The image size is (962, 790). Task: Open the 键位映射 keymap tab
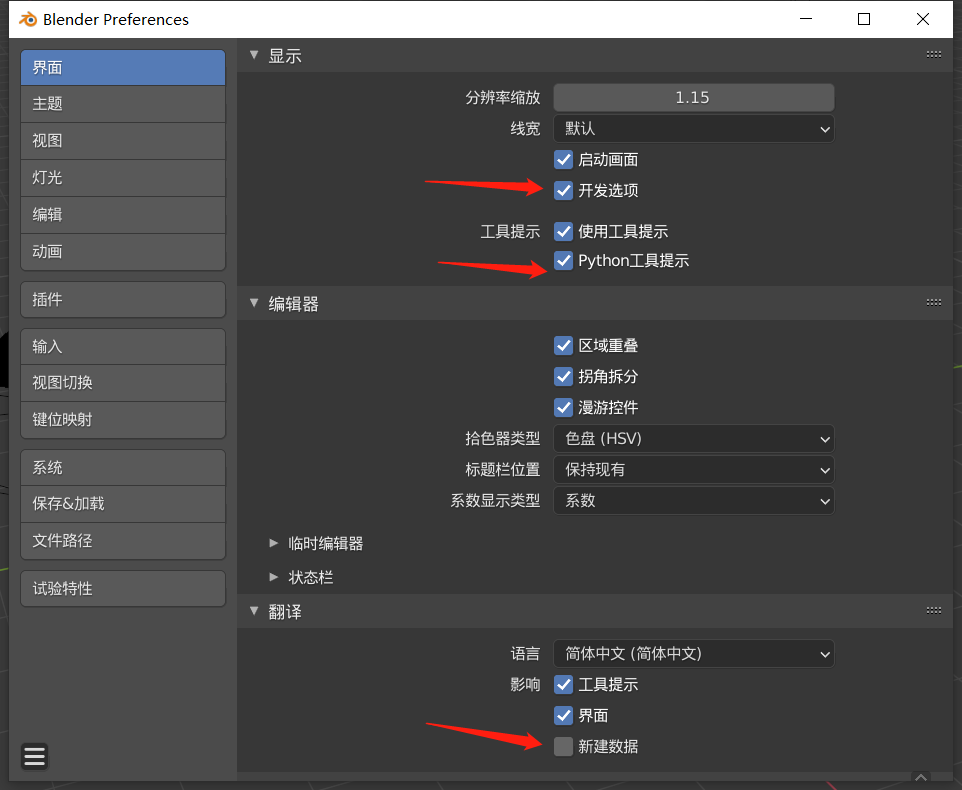[x=123, y=420]
